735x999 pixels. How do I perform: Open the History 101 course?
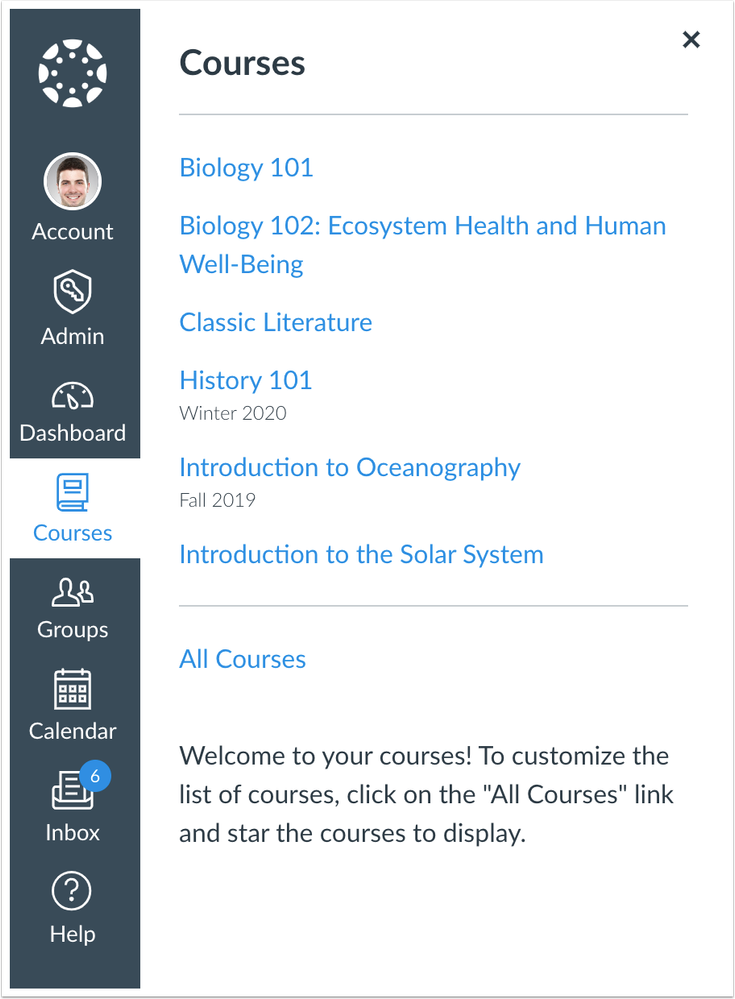pos(245,381)
